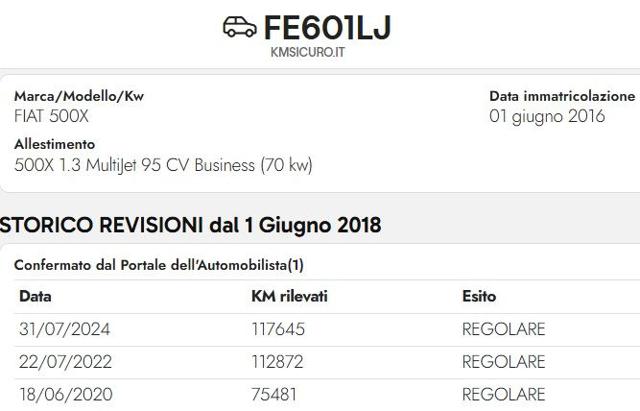Image resolution: width=640 pixels, height=411 pixels.
Task: Click the FE601LJ plate number heading
Action: pyautogui.click(x=328, y=28)
